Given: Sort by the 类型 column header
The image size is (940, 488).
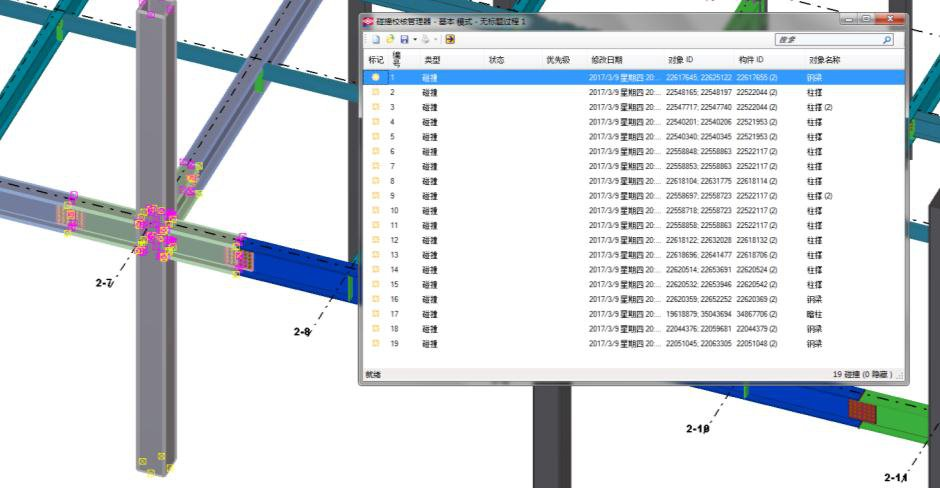Looking at the screenshot, I should point(432,60).
